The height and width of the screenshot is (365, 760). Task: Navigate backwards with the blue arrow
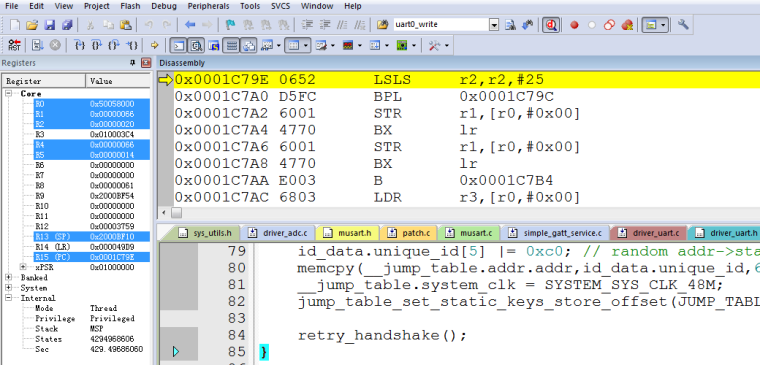pos(190,25)
